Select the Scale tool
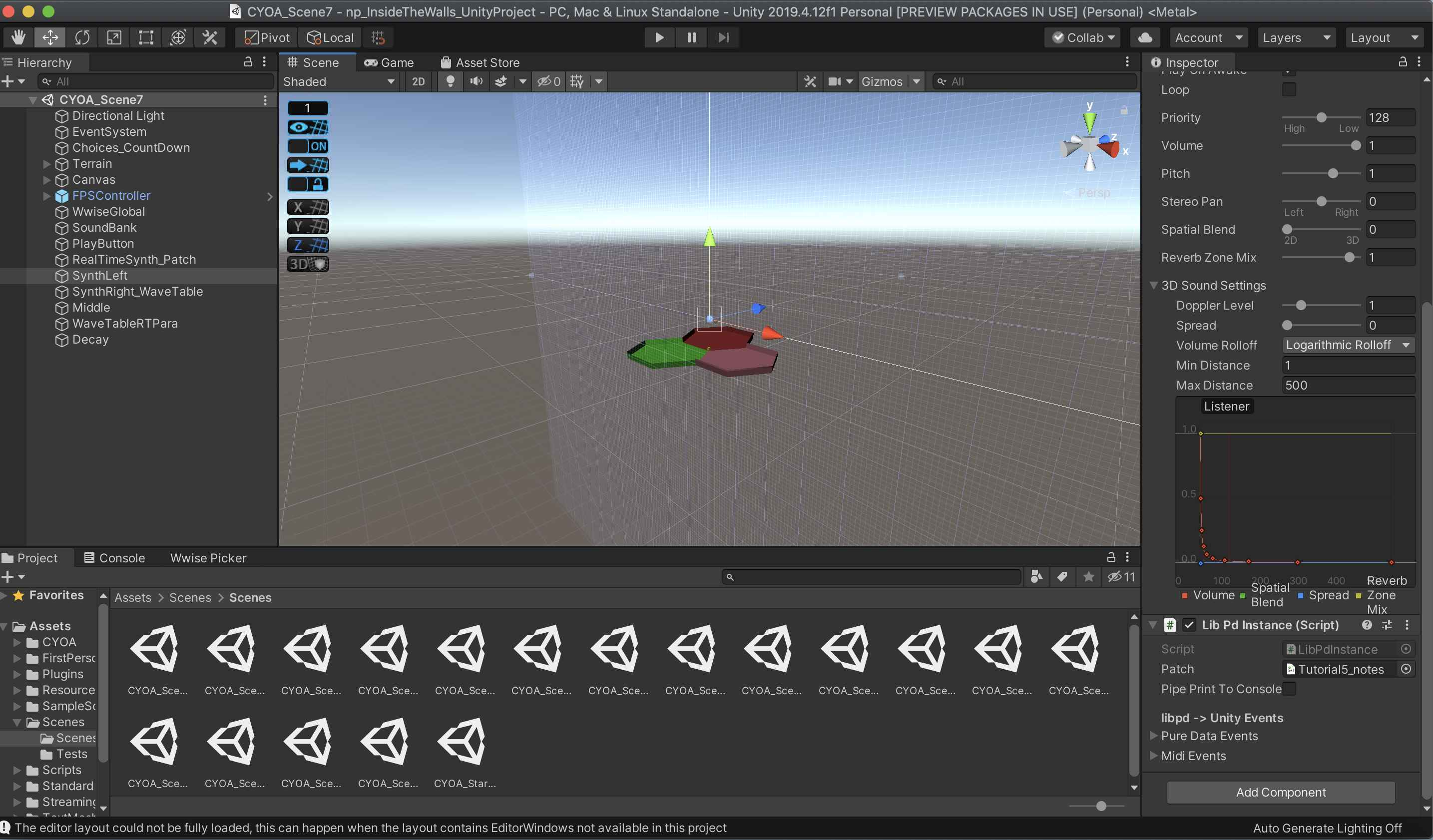This screenshot has width=1433, height=840. 114,37
